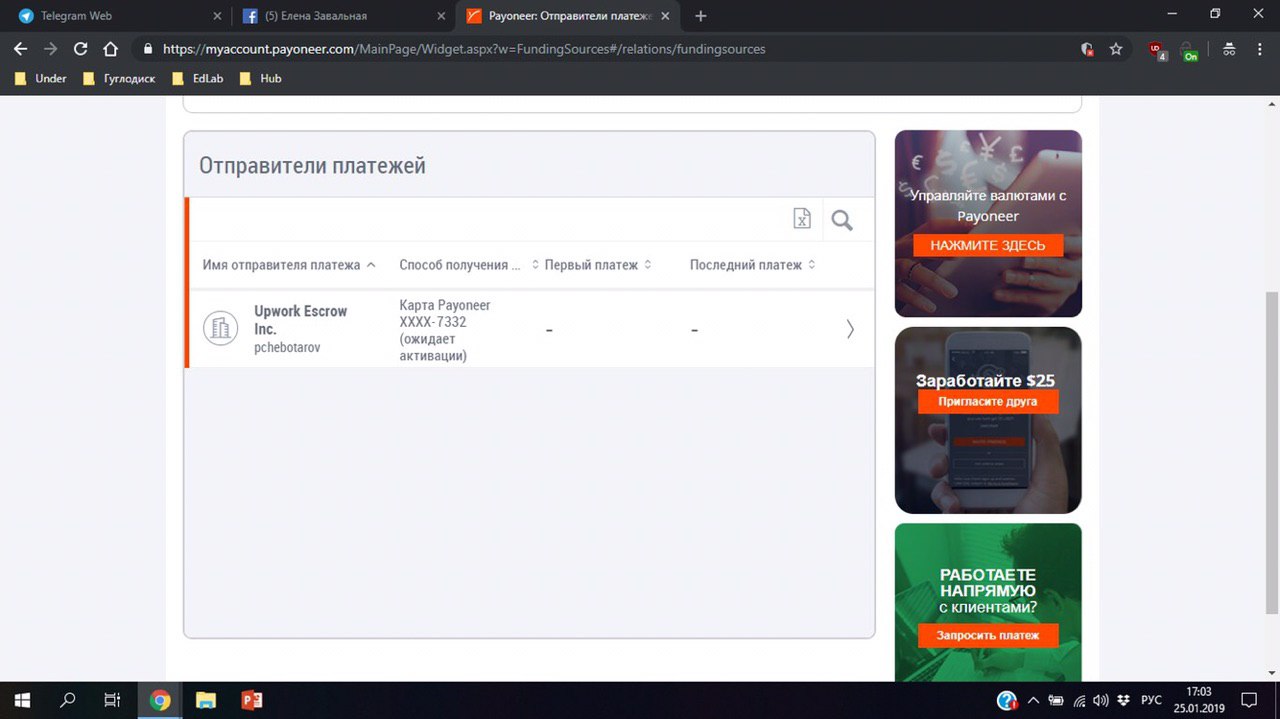Open the clock showing 17:03
This screenshot has width=1280, height=719.
(x=1198, y=700)
